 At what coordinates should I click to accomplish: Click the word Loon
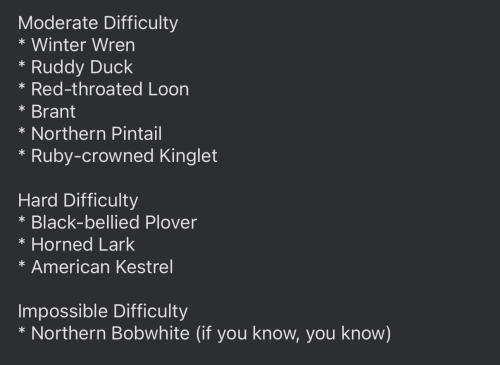pos(168,89)
